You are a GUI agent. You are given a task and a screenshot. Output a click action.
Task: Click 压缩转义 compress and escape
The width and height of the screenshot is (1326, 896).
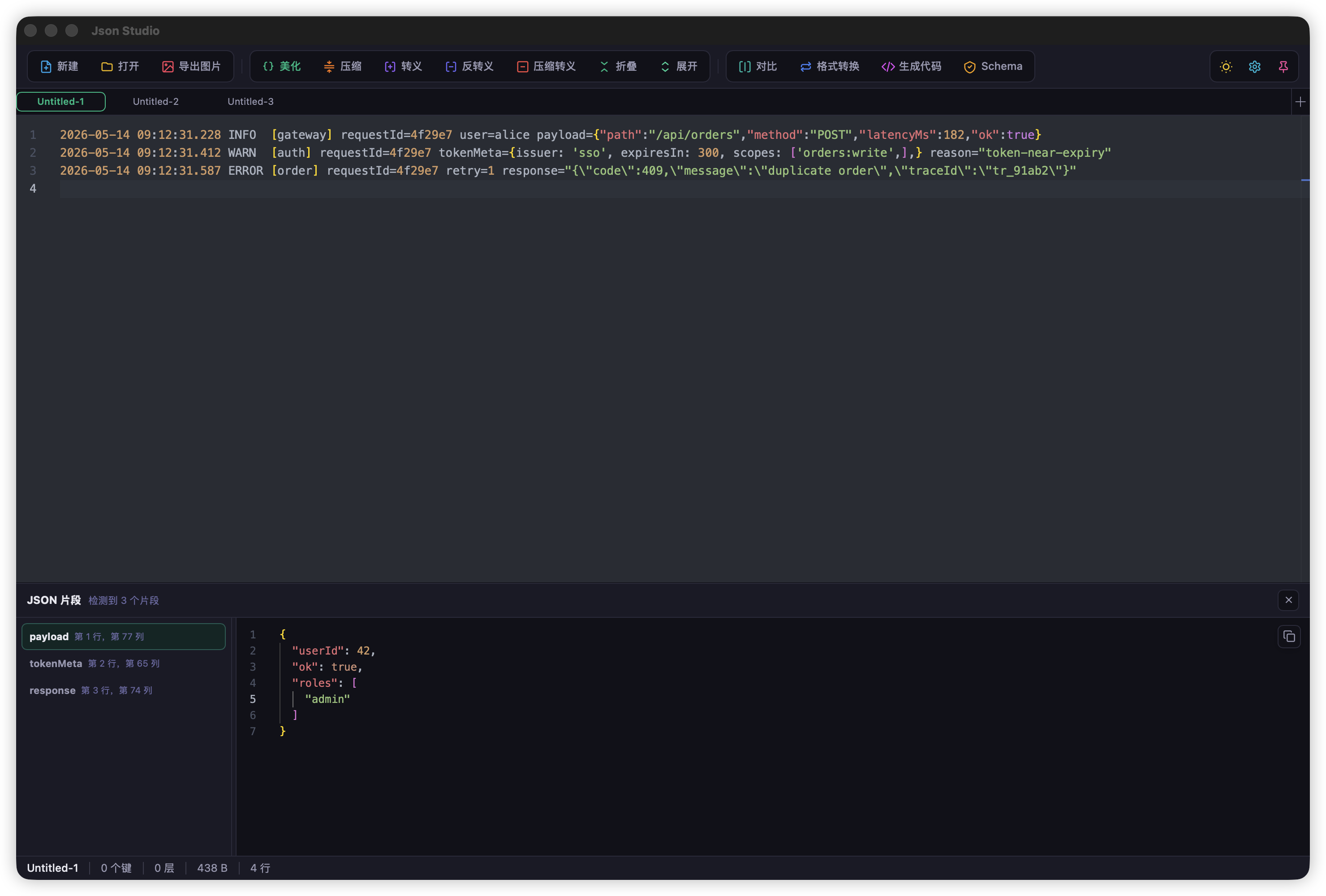(546, 66)
